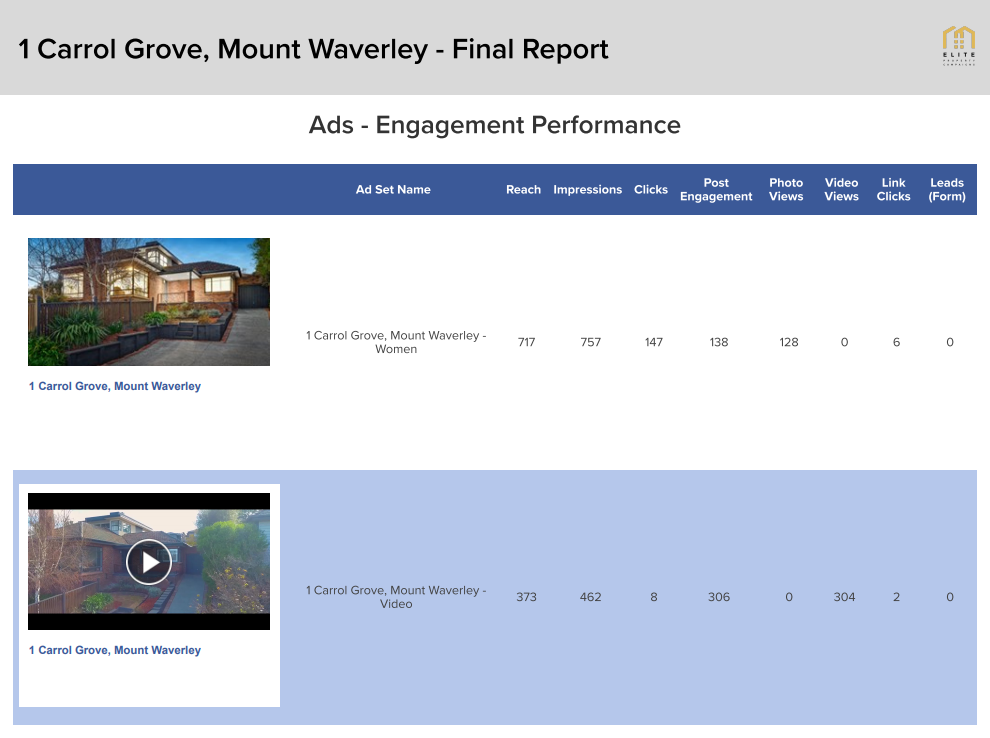Open the video ad thumbnail preview
Viewport: 990px width, 738px height.
pyautogui.click(x=149, y=561)
